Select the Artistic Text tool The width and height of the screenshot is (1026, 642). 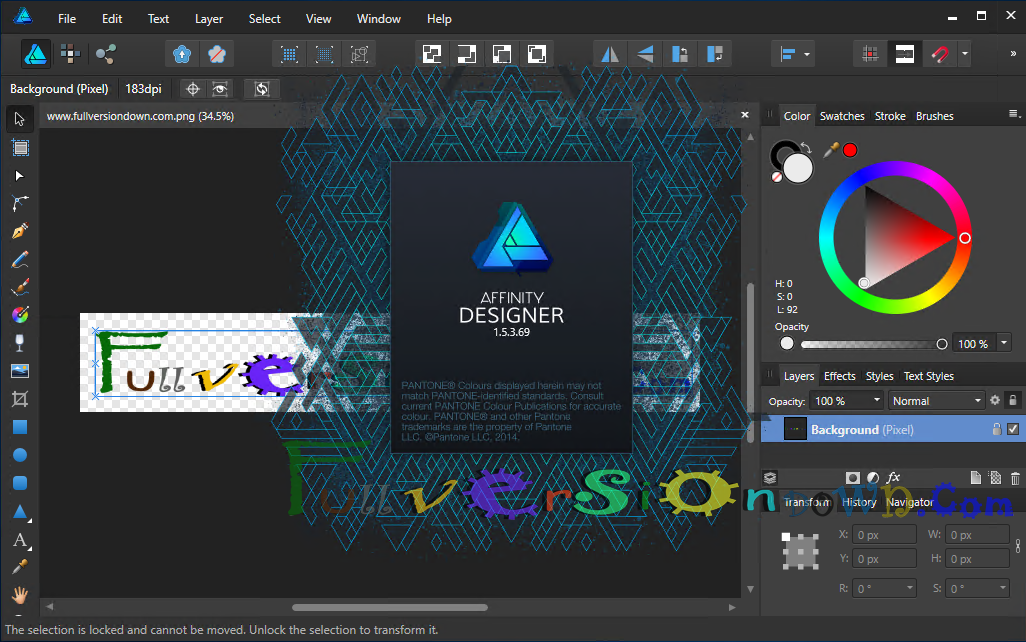coord(20,541)
